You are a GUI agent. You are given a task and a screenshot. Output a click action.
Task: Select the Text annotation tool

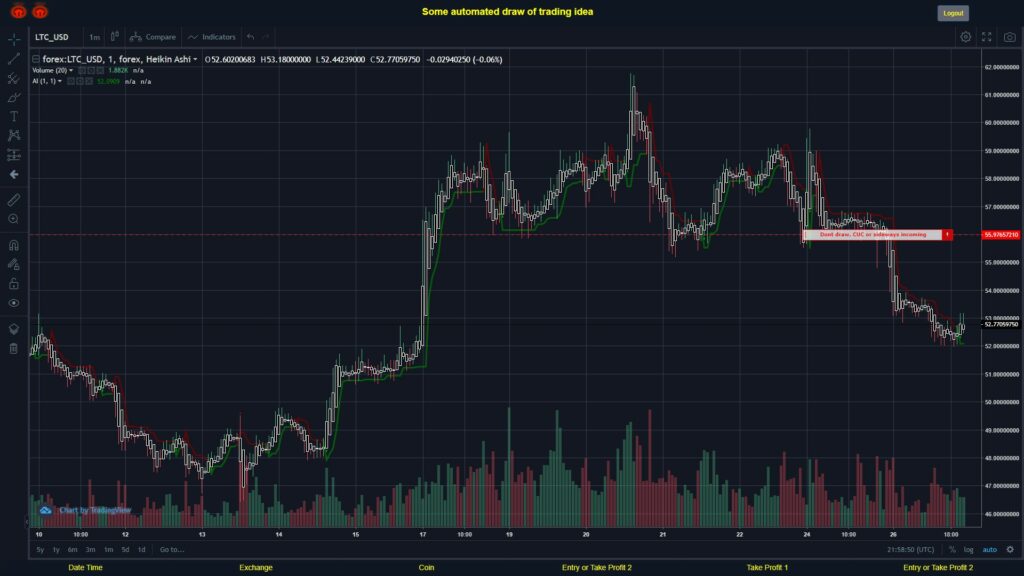coord(14,117)
